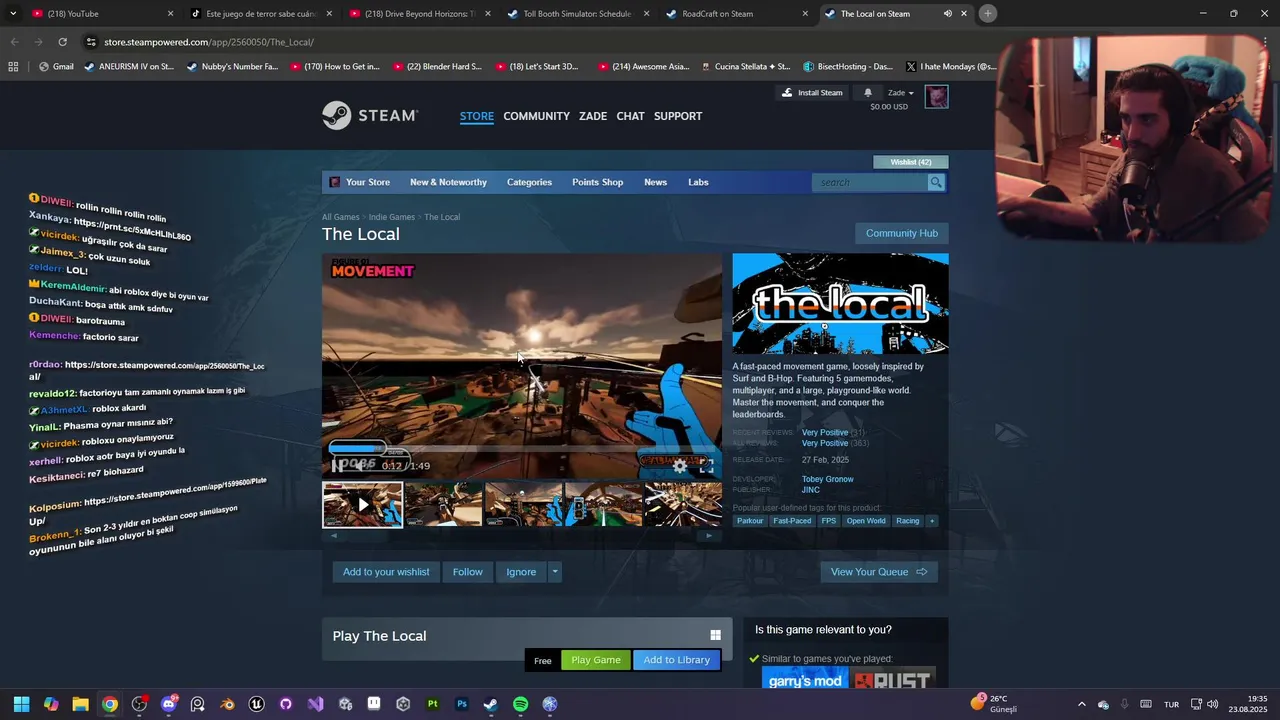Click the Windows logo icon next to Play The Local
Viewport: 1280px width, 720px height.
pyautogui.click(x=715, y=635)
